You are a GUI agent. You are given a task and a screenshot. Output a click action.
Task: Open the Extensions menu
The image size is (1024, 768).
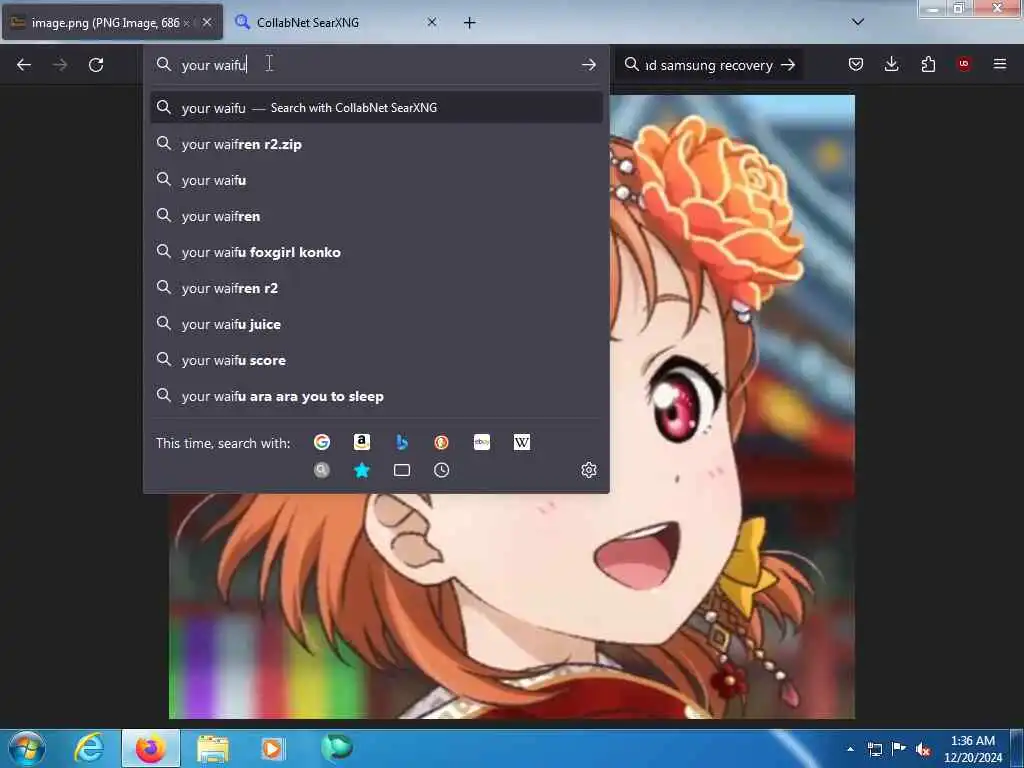928,64
